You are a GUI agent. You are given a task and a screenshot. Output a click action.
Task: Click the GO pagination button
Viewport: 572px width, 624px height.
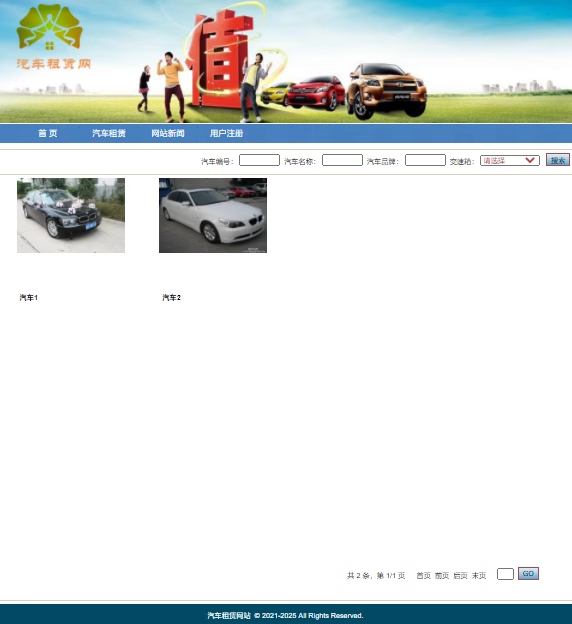pos(528,573)
